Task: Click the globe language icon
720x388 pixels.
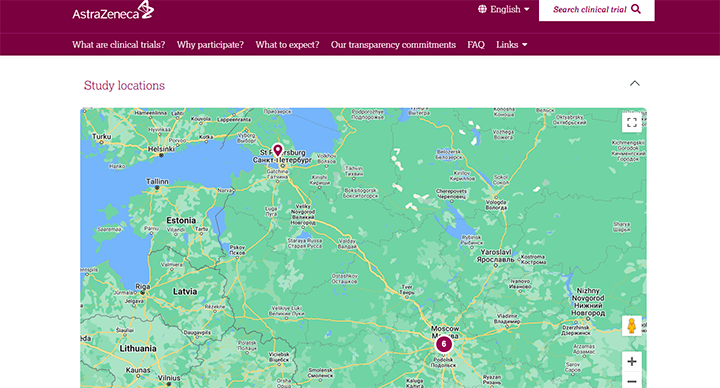Action: click(x=482, y=9)
